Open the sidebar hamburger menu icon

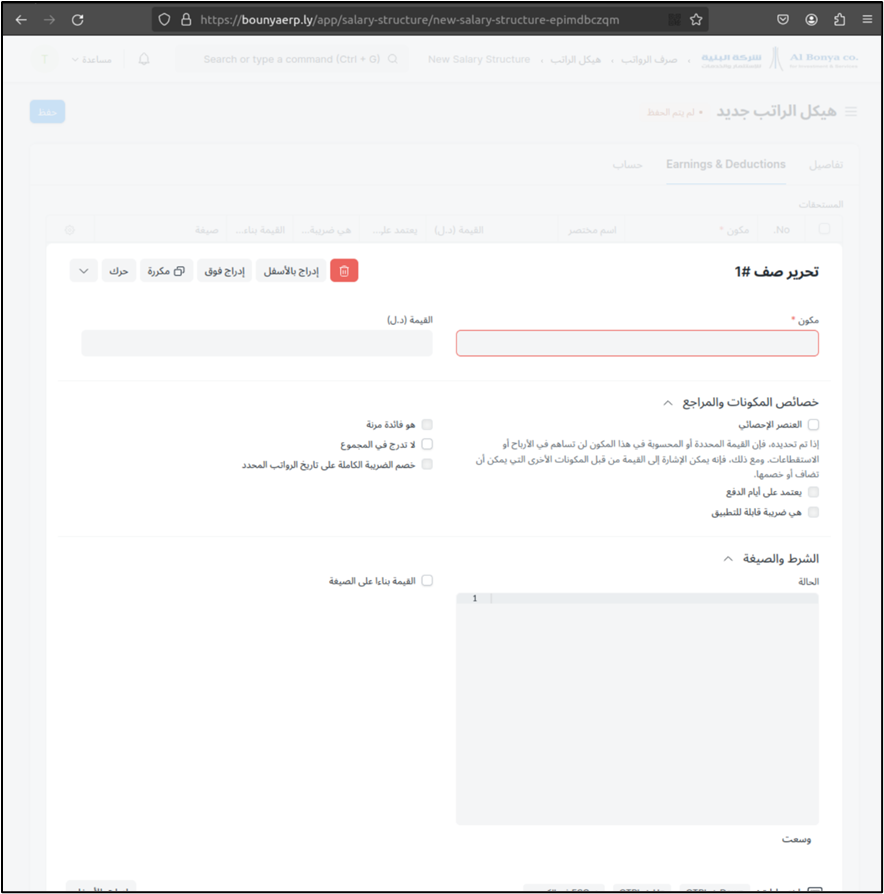tap(851, 112)
